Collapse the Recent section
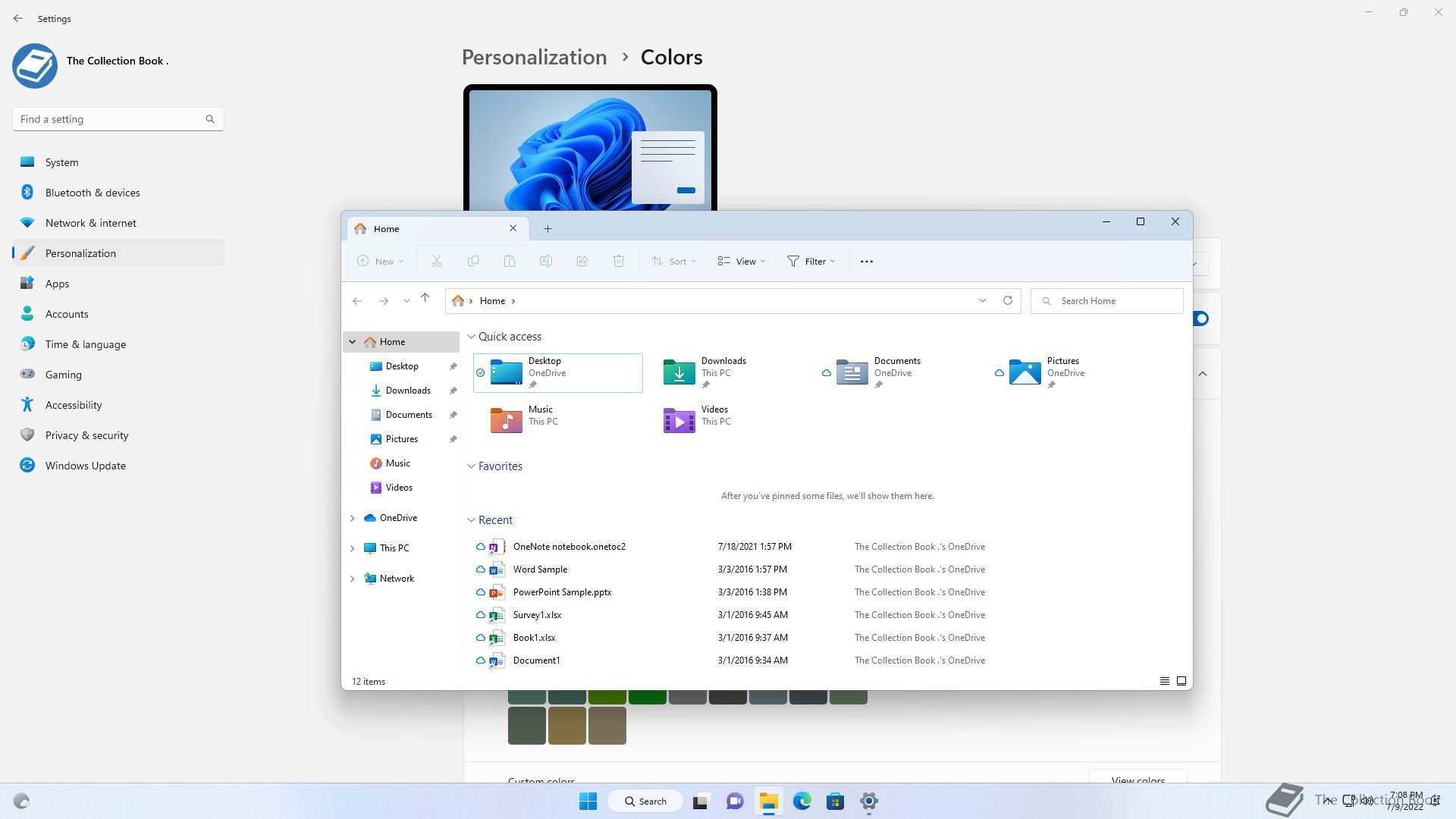 tap(471, 520)
